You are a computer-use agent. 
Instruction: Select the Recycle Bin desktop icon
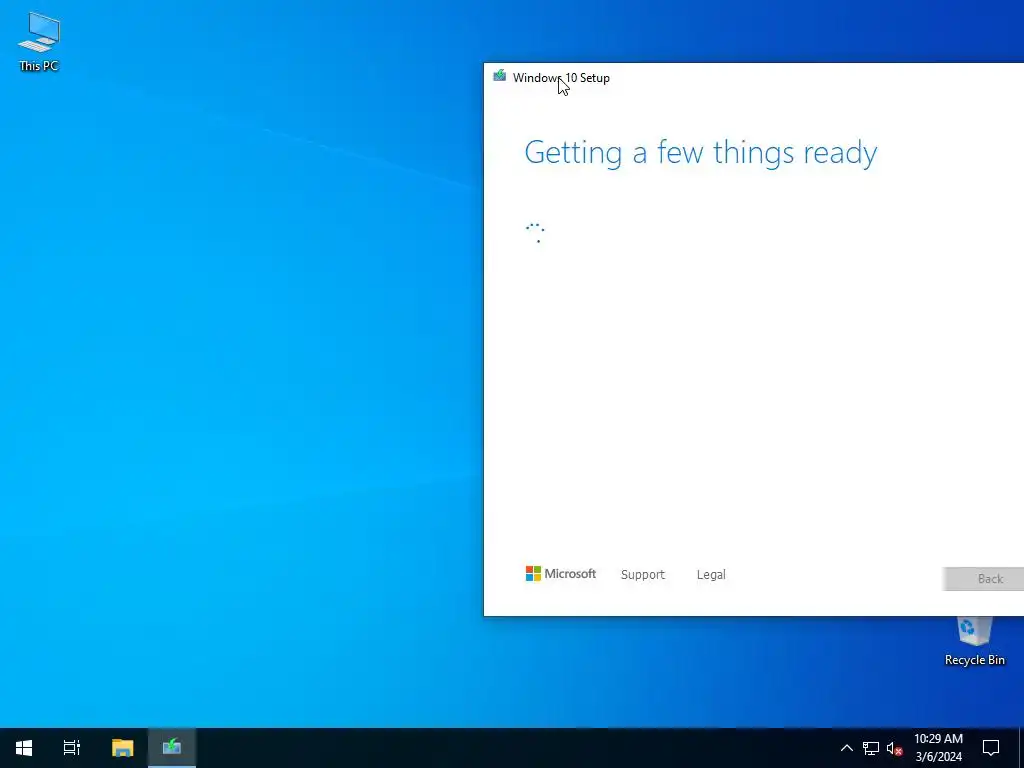click(x=974, y=641)
